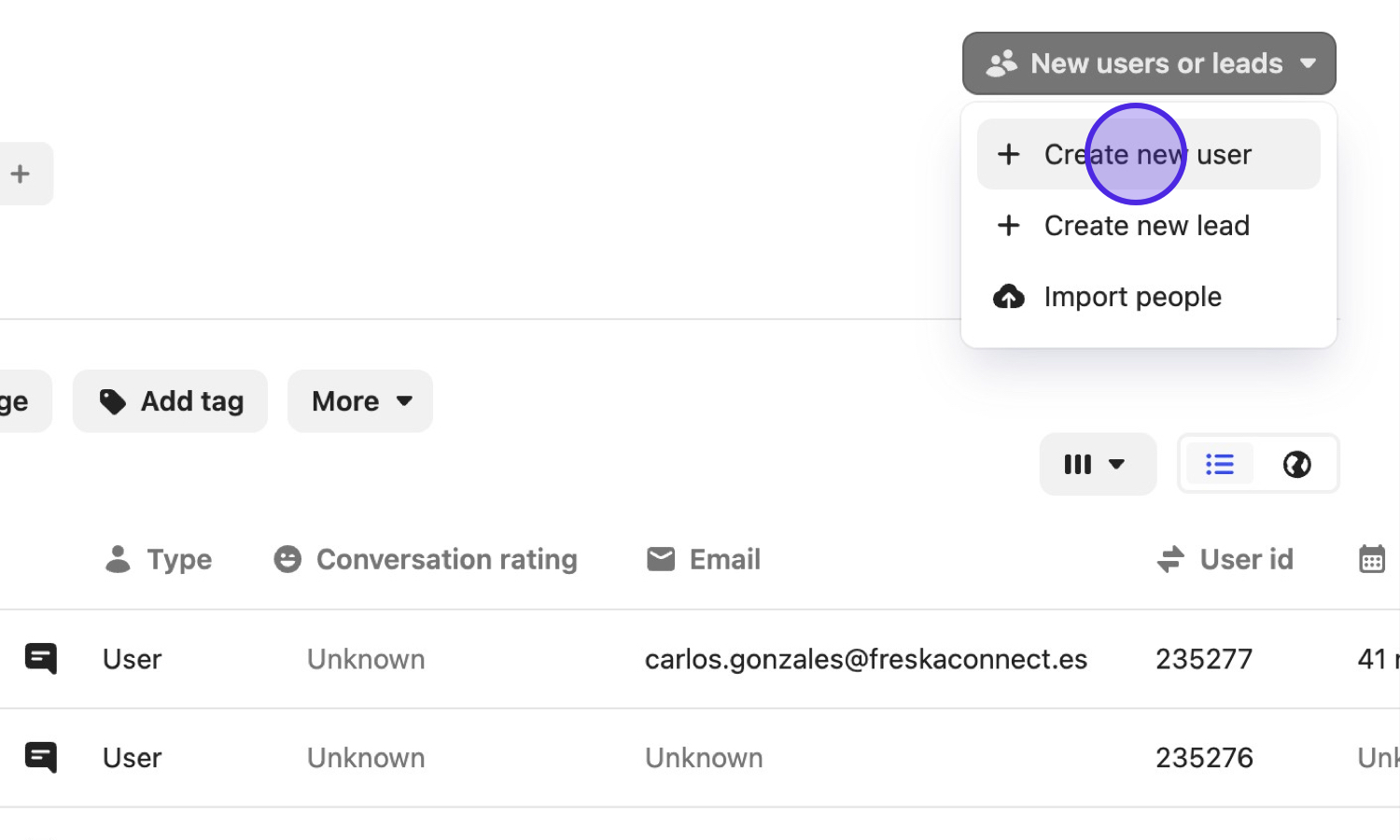The image size is (1400, 840).
Task: Click the message icon in second user row
Action: click(x=41, y=757)
